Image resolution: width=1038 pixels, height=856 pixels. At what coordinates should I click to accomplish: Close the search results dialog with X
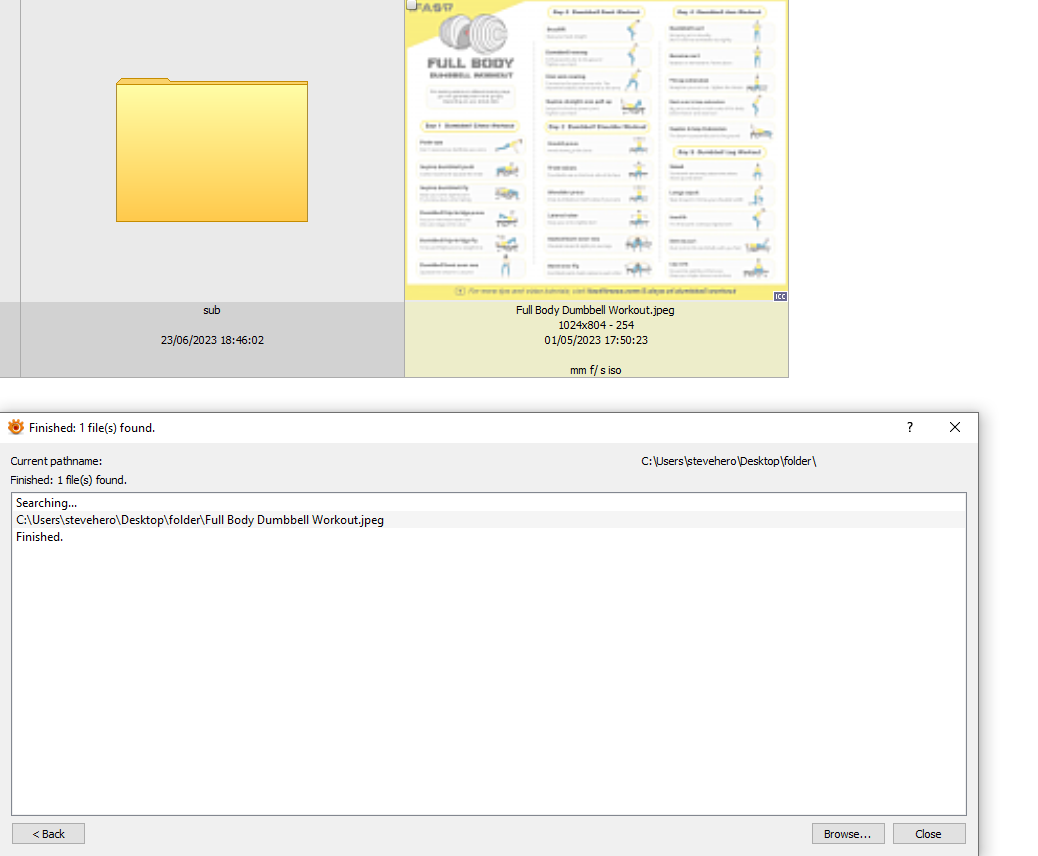tap(955, 428)
